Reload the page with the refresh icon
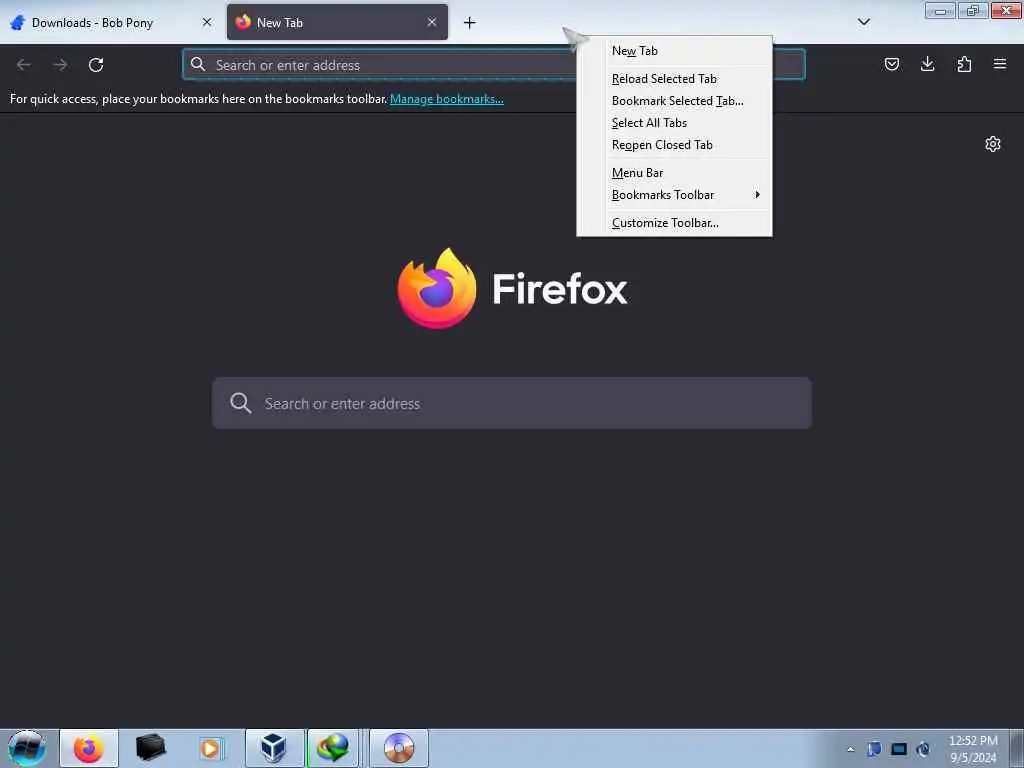 click(96, 65)
